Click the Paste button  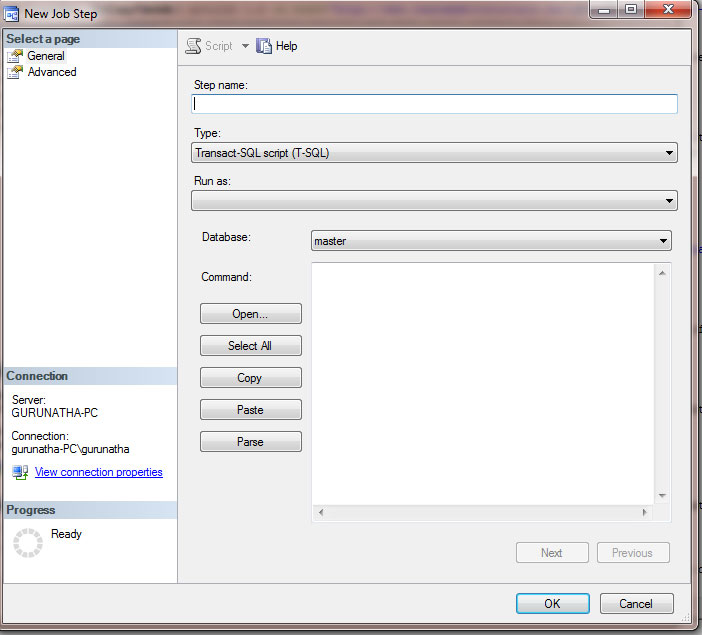click(x=250, y=410)
